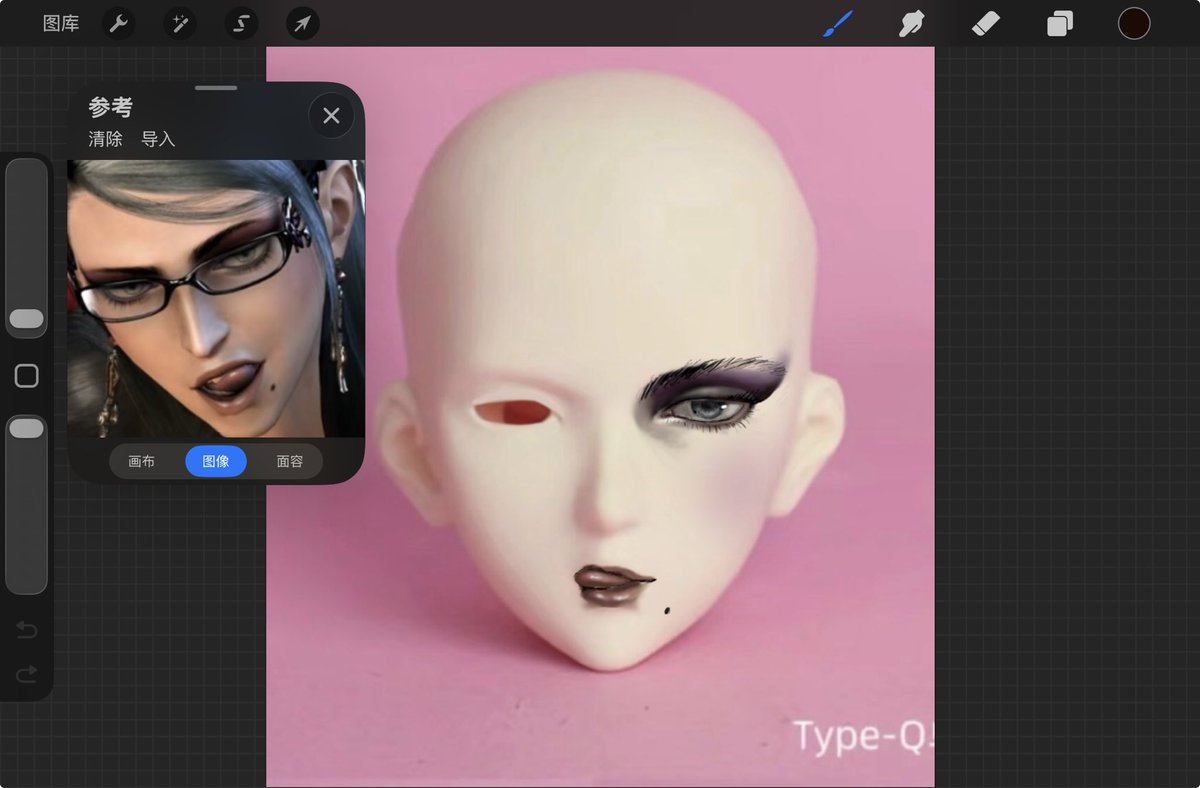Undo the last stroke with arrow
The width and height of the screenshot is (1200, 788).
pos(26,630)
